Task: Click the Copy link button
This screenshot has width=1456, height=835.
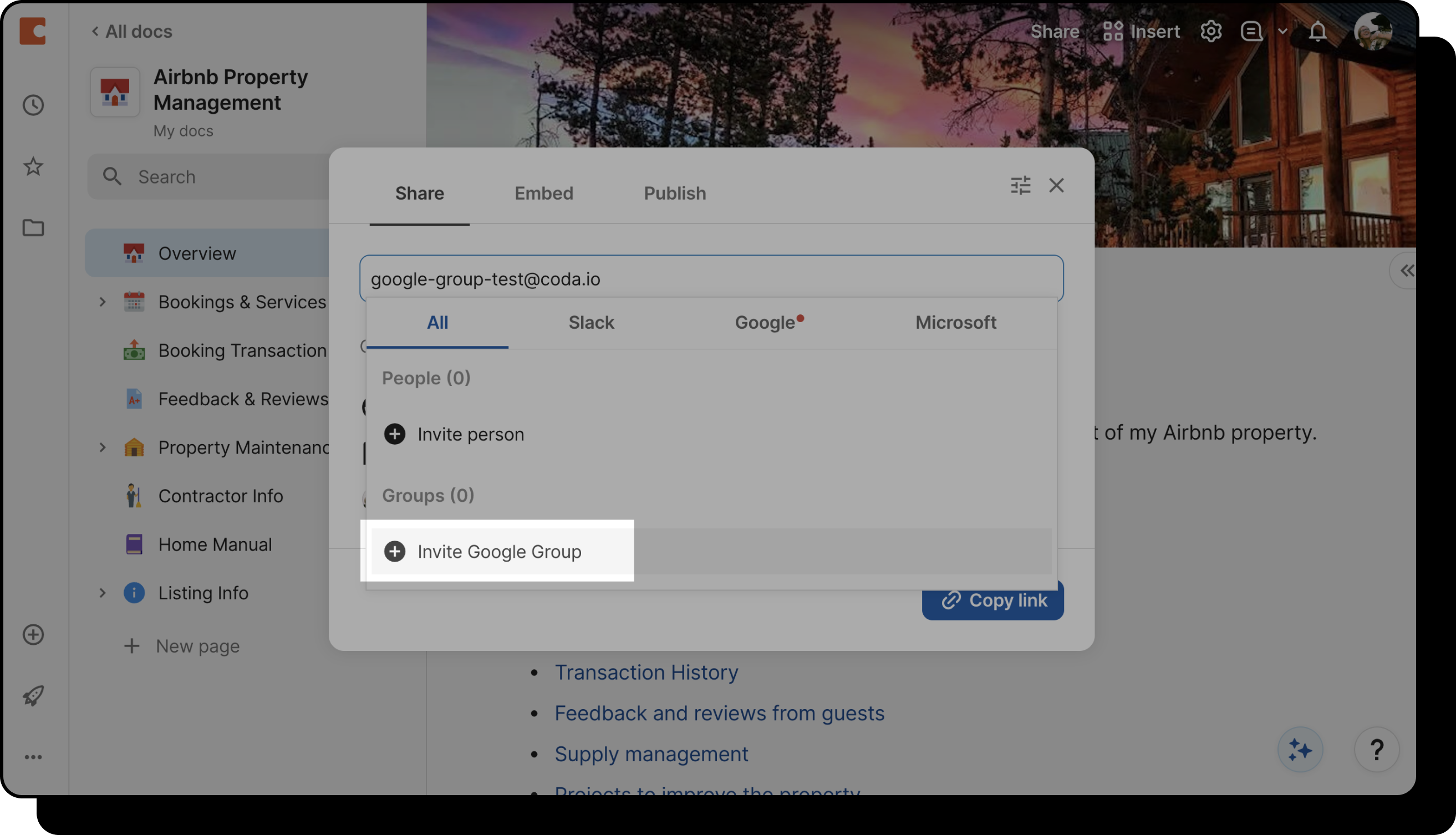Action: tap(992, 600)
